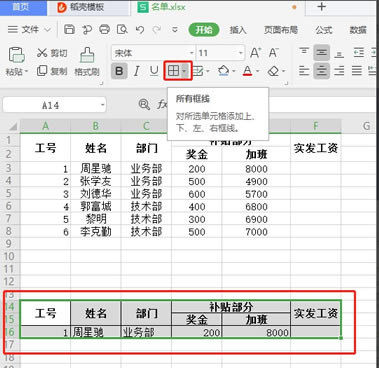
Task: Expand the font name dropdown
Action: point(192,53)
